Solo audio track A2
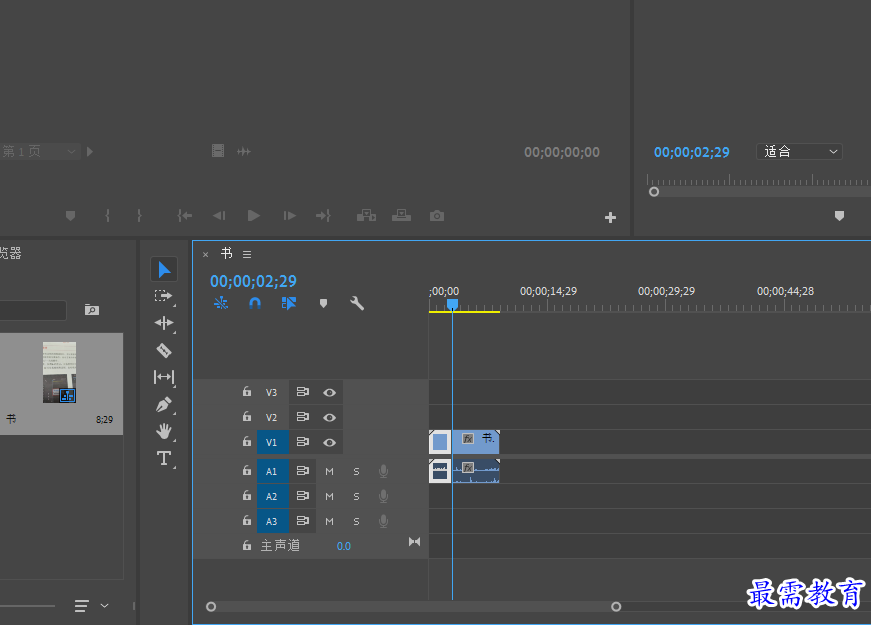The width and height of the screenshot is (871, 625). [356, 497]
